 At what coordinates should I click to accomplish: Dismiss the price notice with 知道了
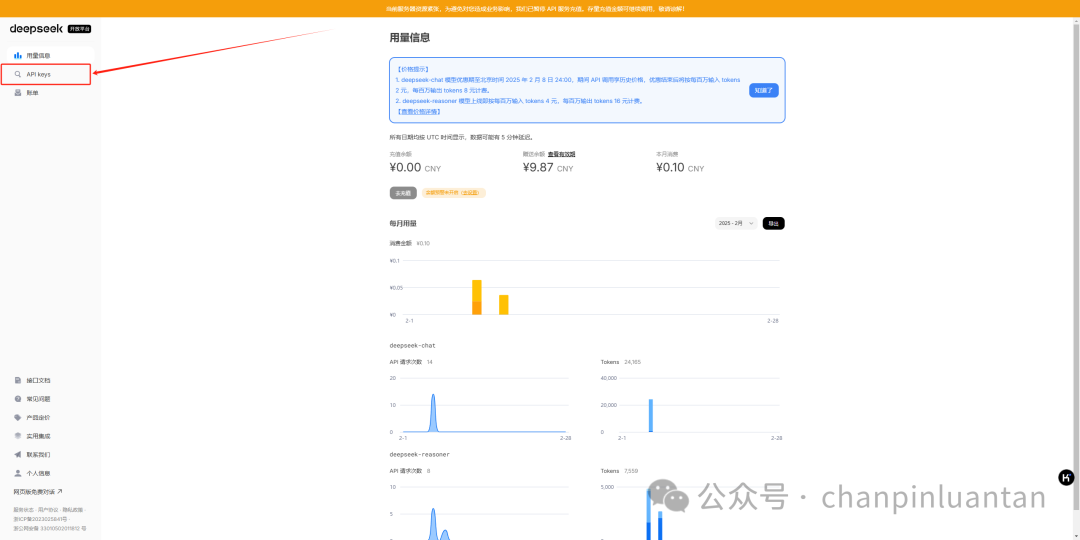click(x=763, y=90)
